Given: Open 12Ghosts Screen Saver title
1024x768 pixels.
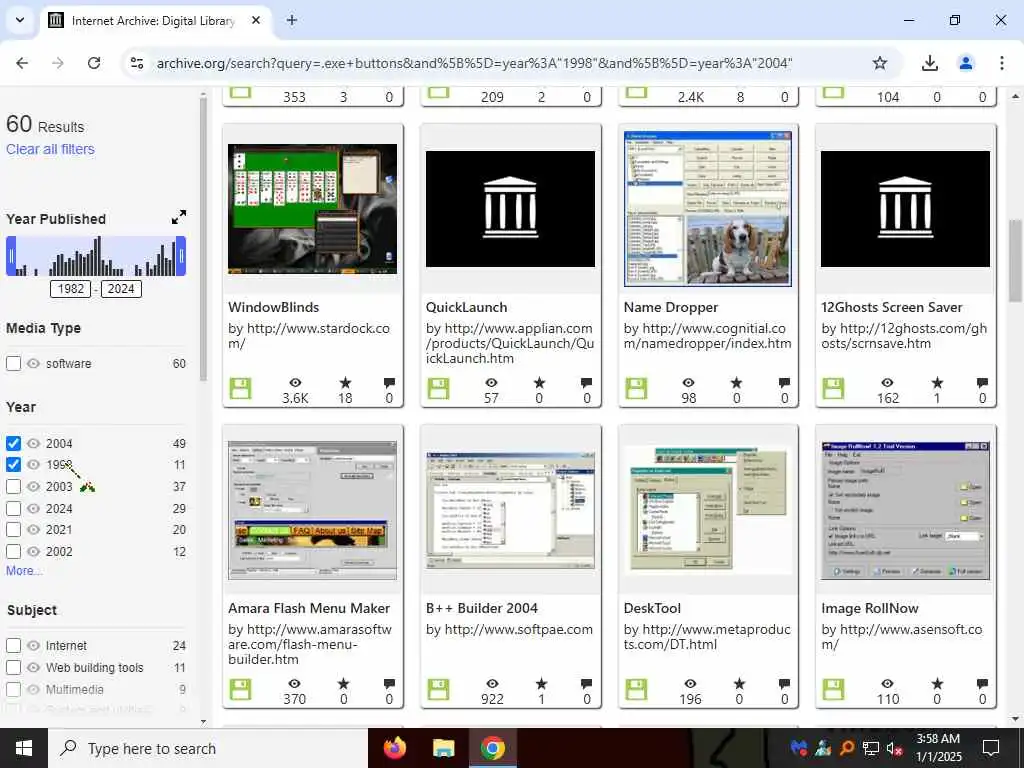Looking at the screenshot, I should pyautogui.click(x=891, y=307).
